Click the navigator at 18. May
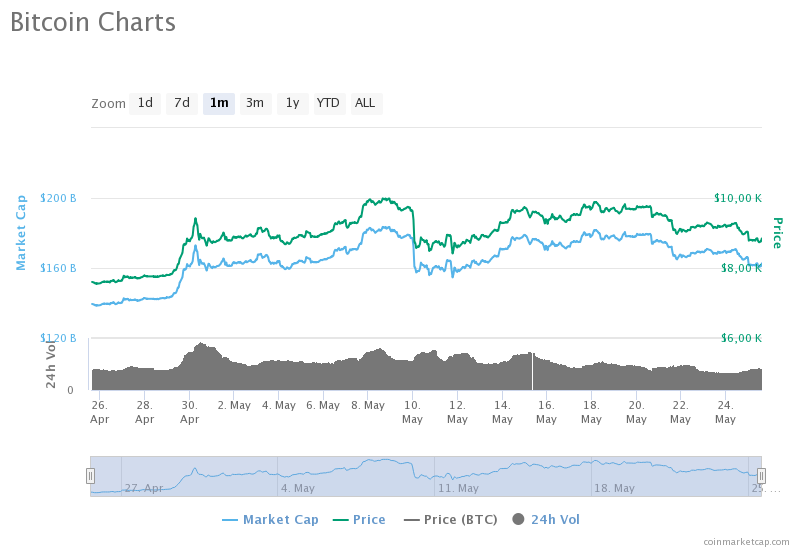Image resolution: width=800 pixels, height=550 pixels. [614, 488]
